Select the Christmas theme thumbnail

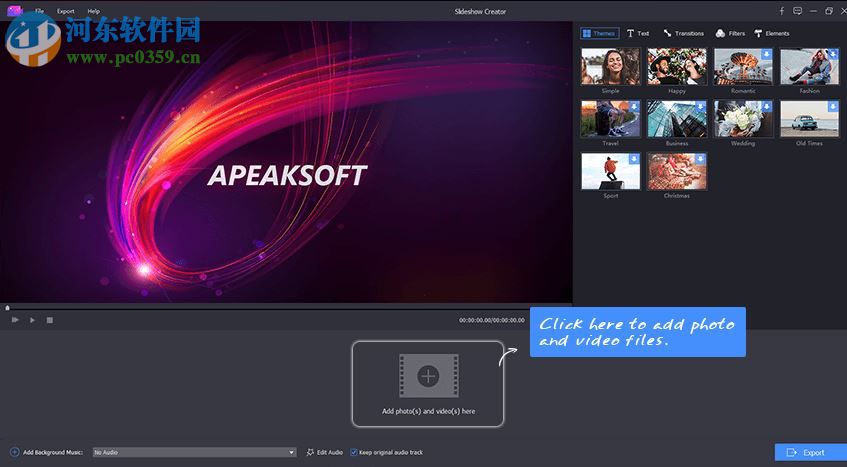click(677, 171)
